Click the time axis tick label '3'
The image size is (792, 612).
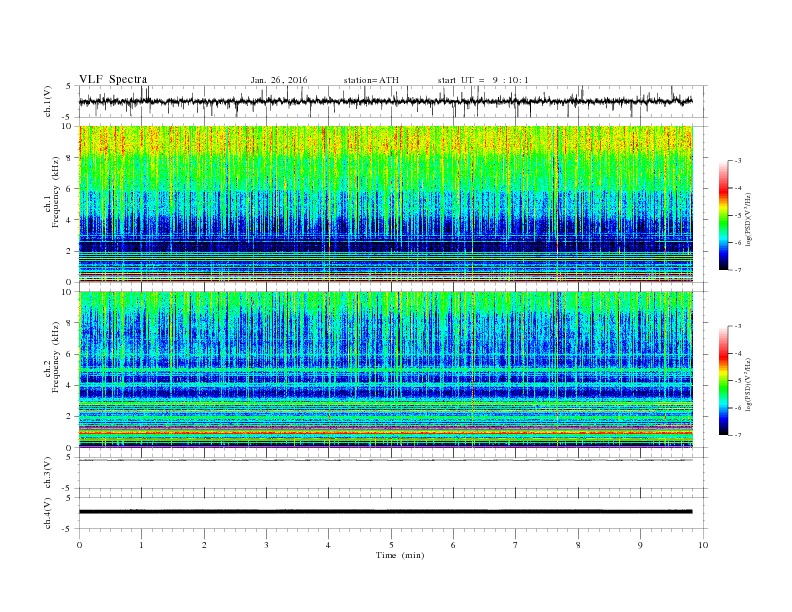(x=266, y=545)
